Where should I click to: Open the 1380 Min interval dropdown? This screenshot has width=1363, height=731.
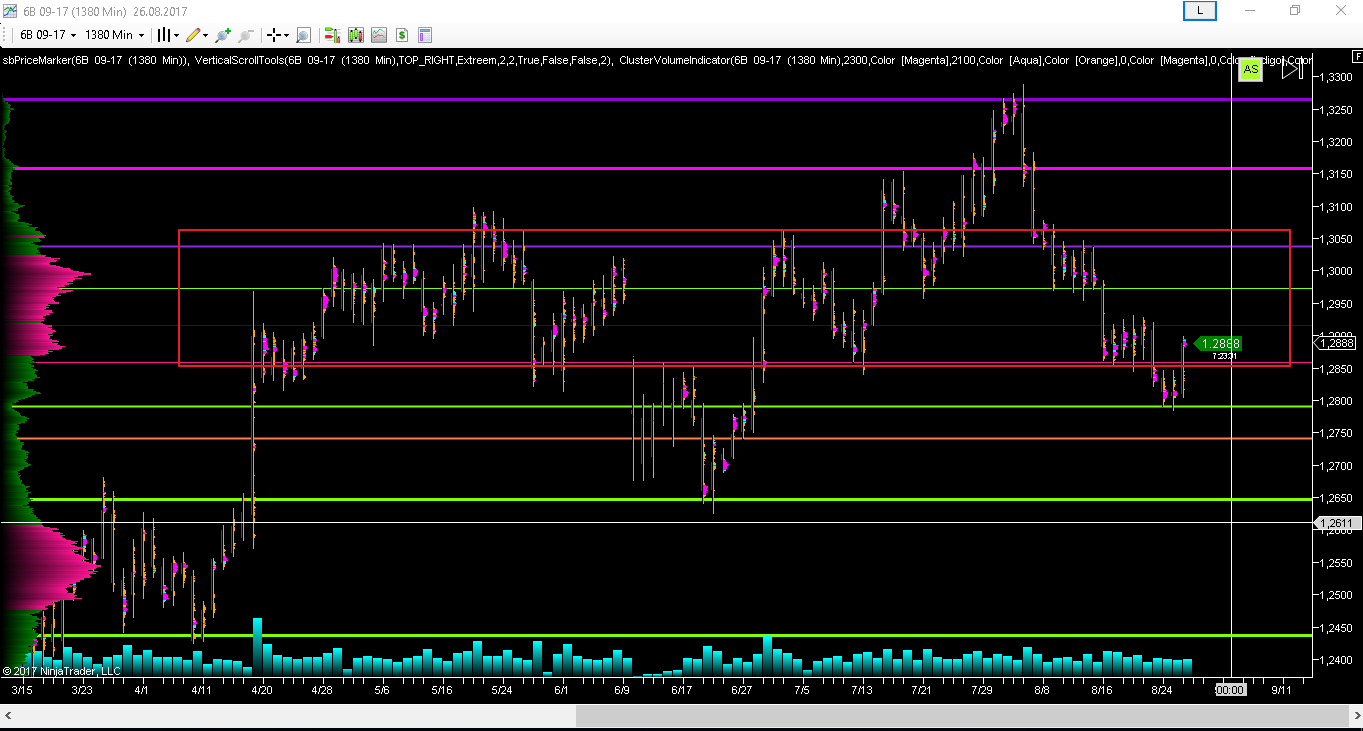[x=114, y=35]
